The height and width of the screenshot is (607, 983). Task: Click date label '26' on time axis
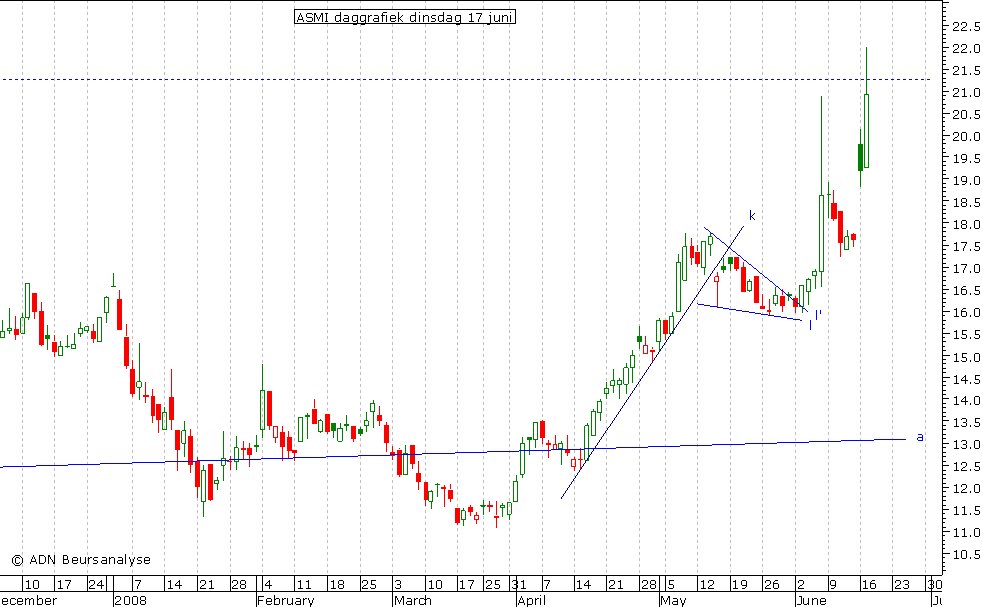(x=771, y=584)
